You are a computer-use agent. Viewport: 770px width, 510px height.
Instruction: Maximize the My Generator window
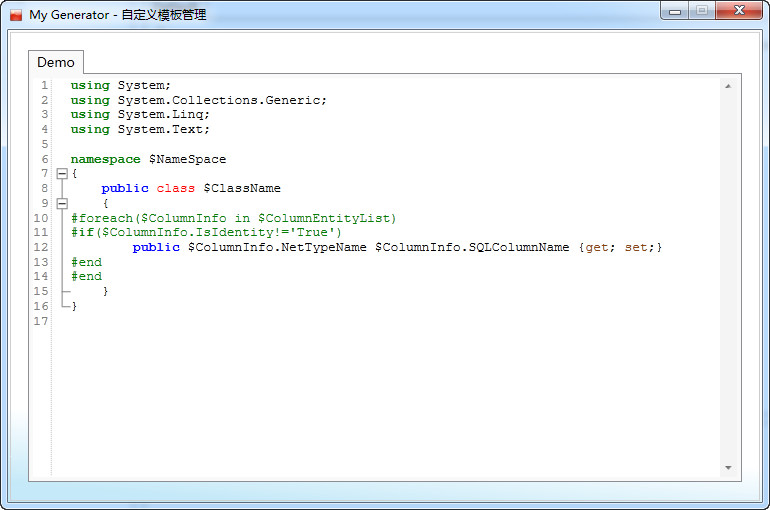point(702,10)
